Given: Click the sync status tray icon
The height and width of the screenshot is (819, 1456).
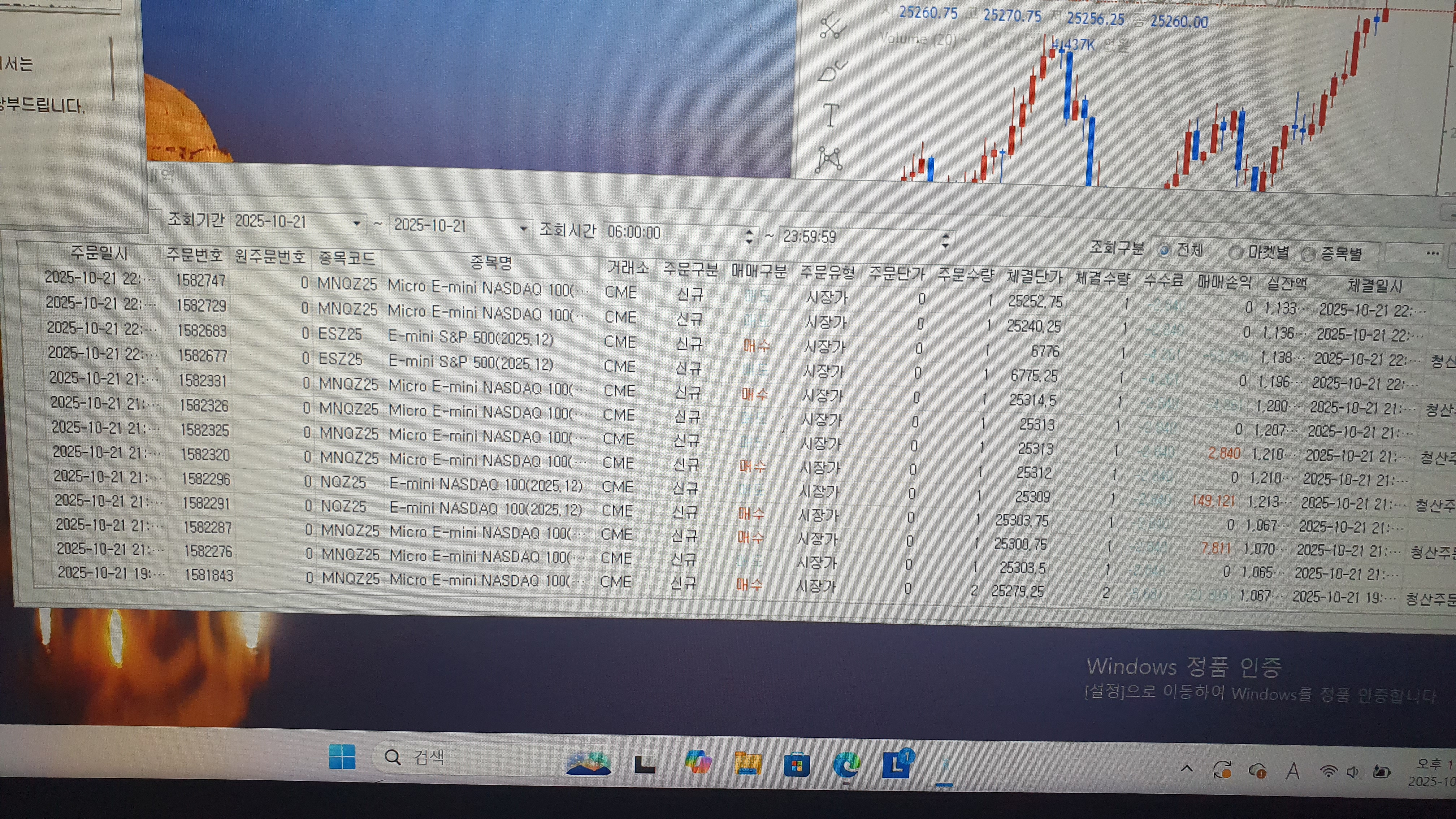Looking at the screenshot, I should (x=1222, y=769).
